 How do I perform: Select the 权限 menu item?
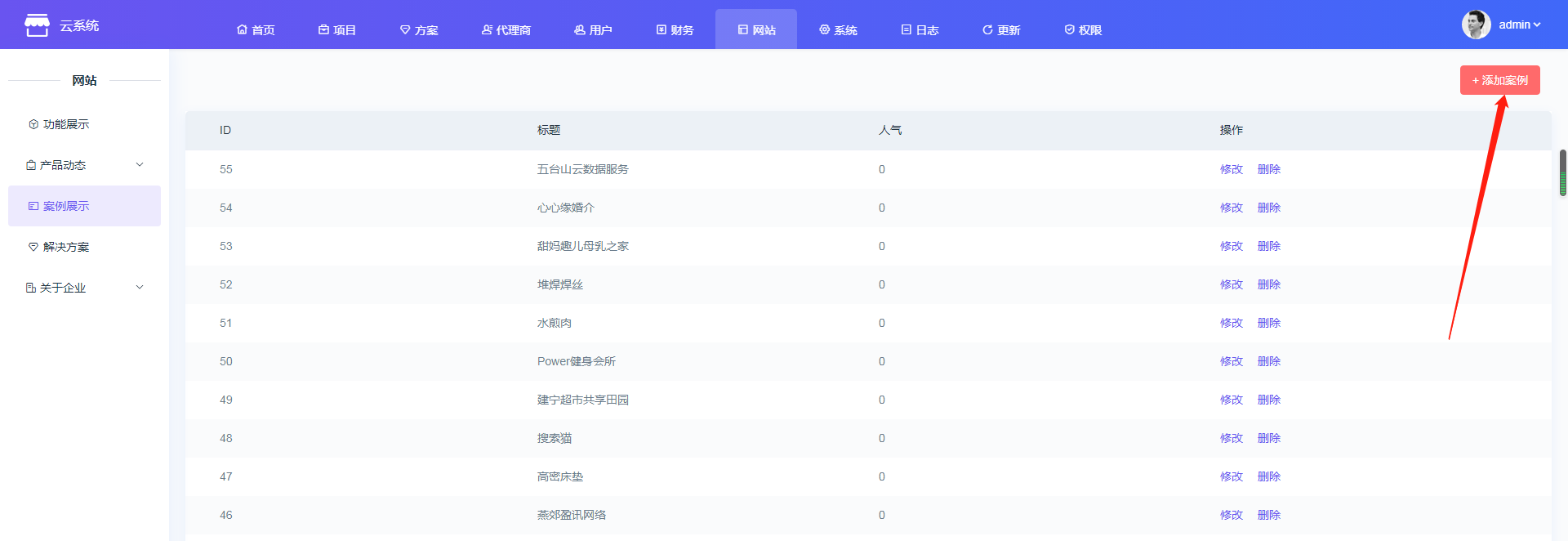tap(1083, 29)
